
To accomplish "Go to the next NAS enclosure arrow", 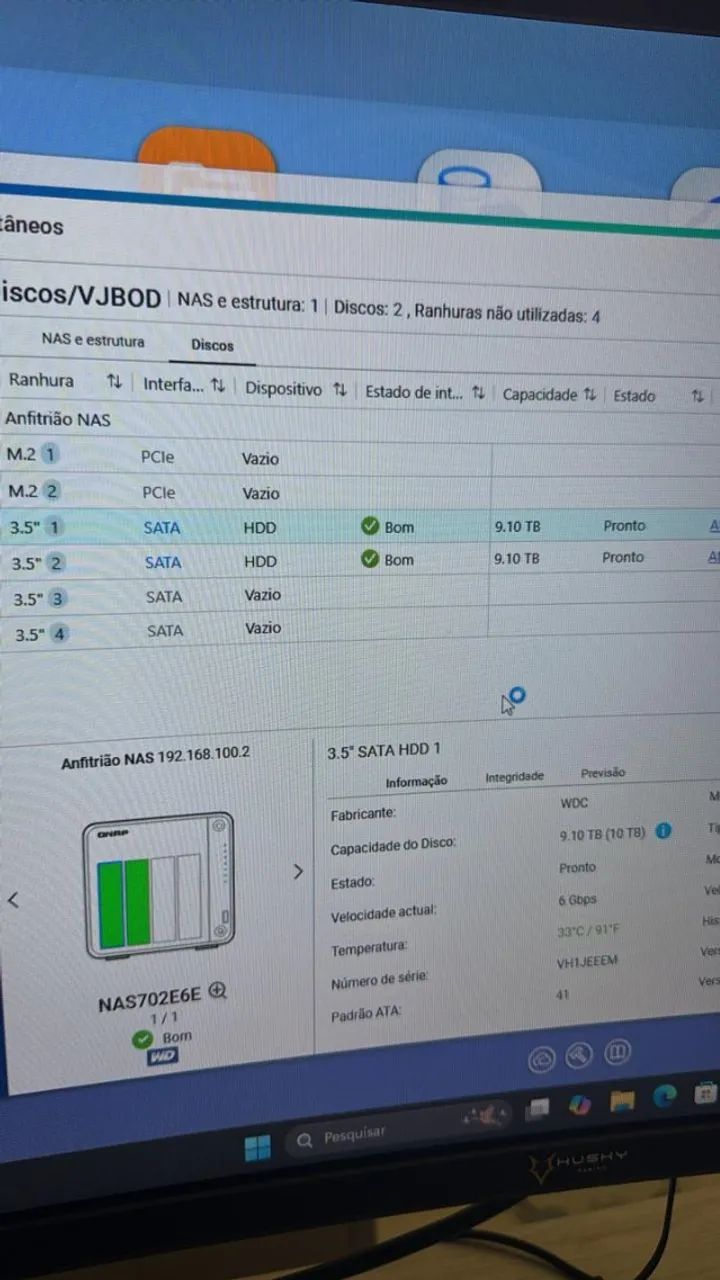I will click(297, 872).
